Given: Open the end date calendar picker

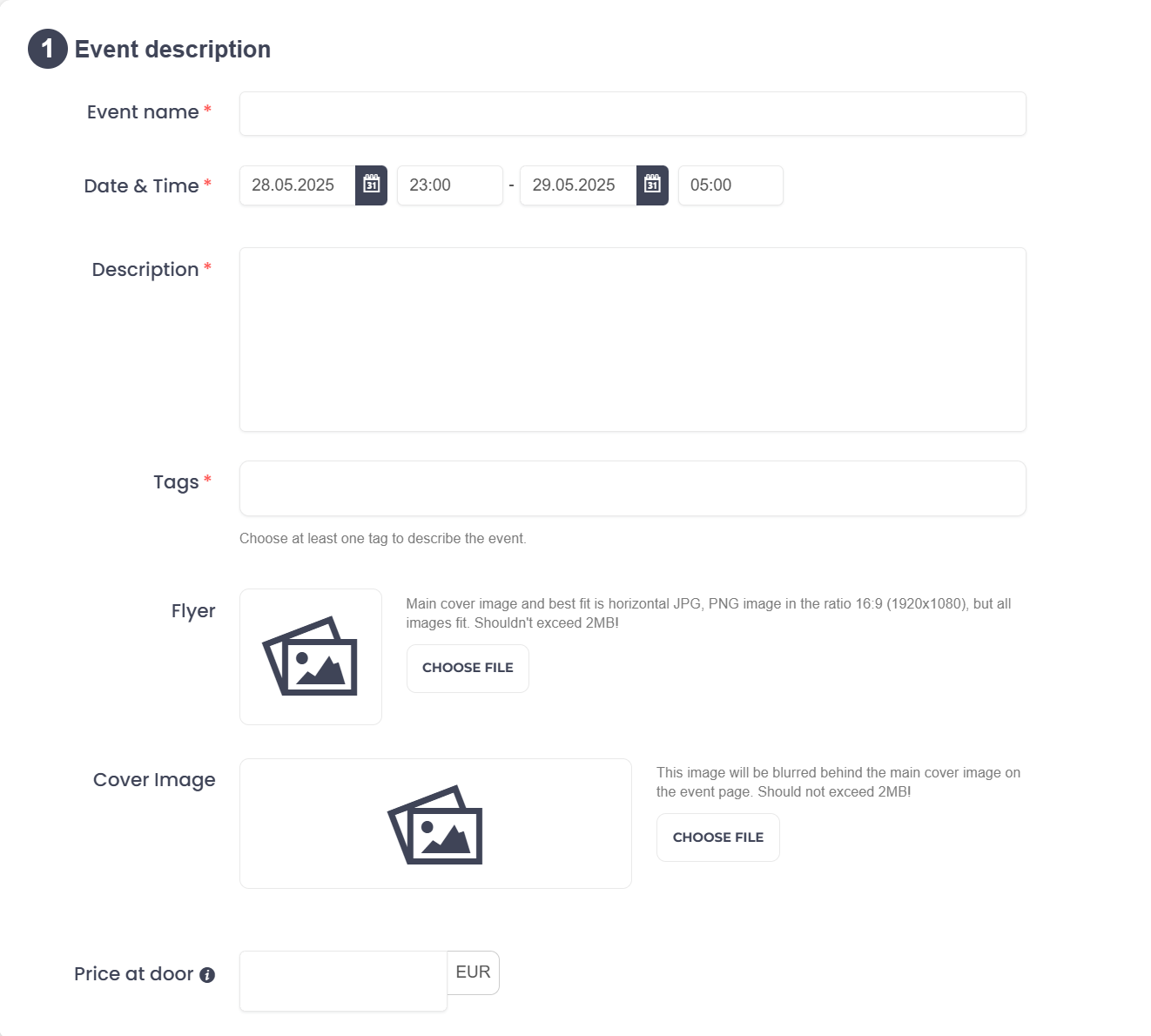Looking at the screenshot, I should pyautogui.click(x=652, y=185).
